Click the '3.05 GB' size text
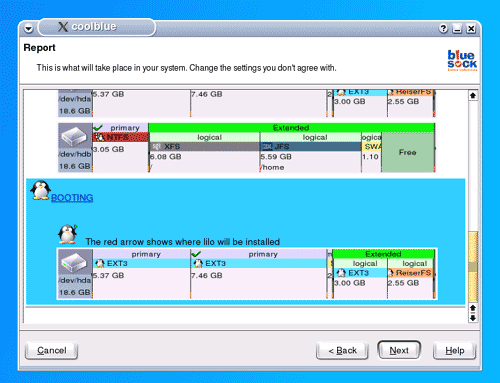500x383 pixels. 109,149
